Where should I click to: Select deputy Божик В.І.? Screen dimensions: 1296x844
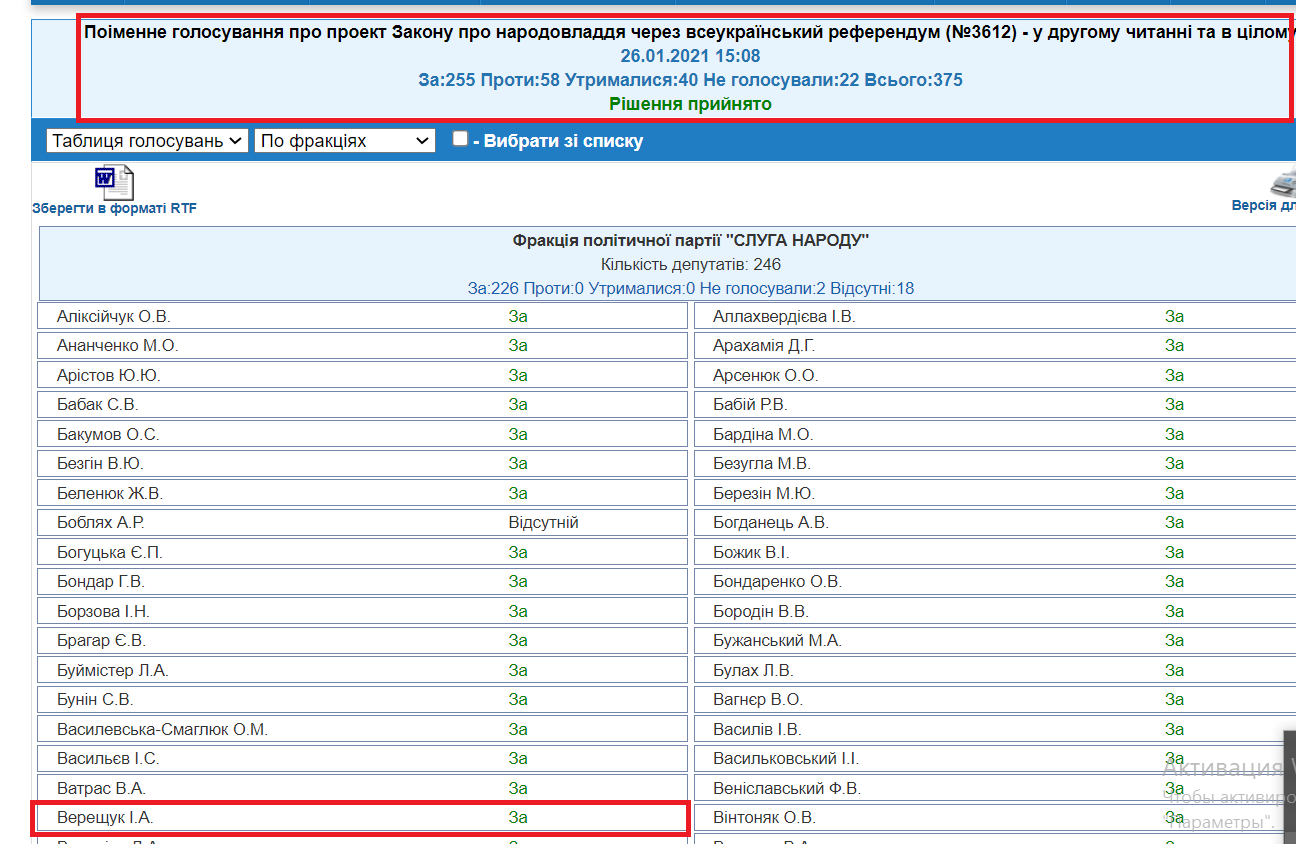click(751, 553)
